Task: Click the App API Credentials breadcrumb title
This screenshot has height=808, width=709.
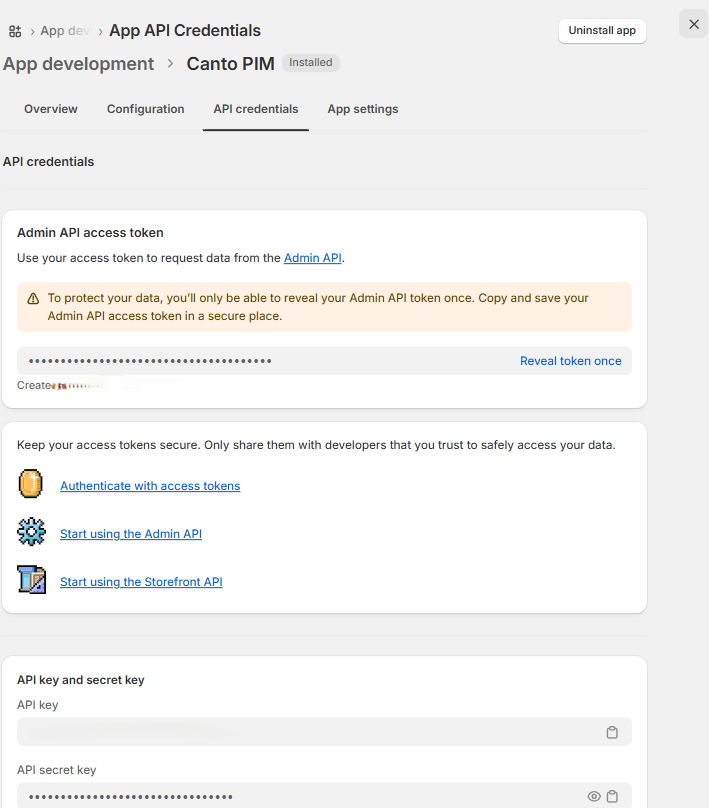Action: point(185,30)
